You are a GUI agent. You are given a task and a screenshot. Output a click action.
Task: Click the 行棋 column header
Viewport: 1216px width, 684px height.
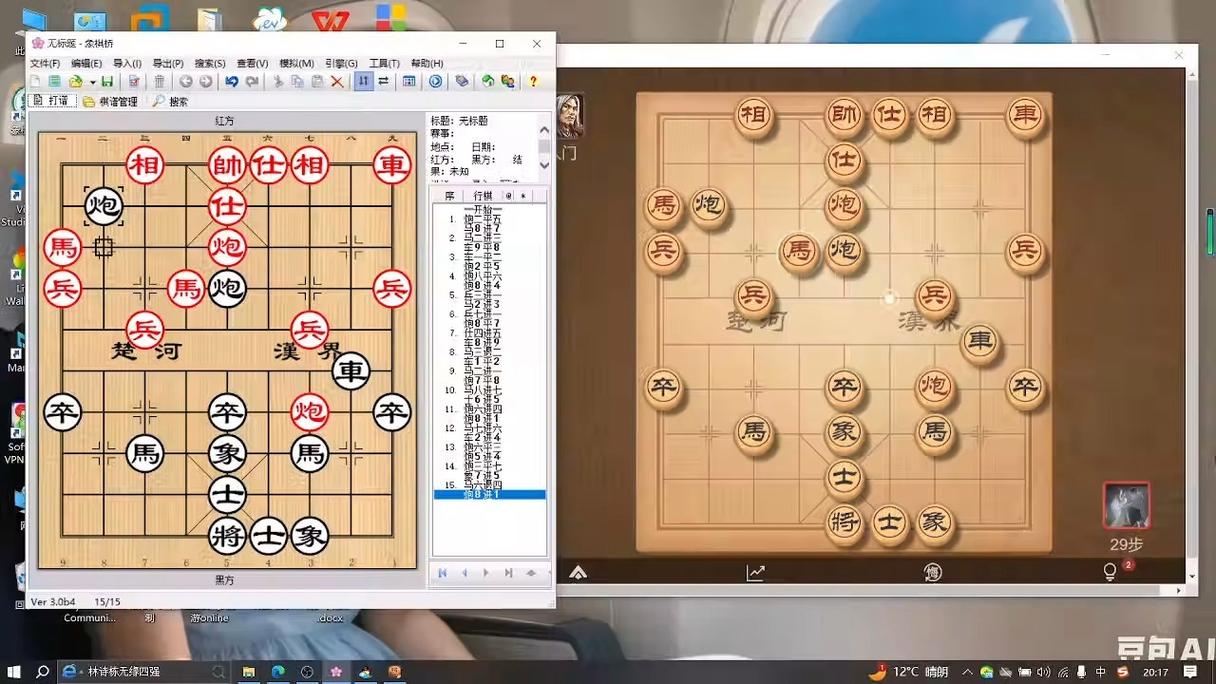click(483, 196)
